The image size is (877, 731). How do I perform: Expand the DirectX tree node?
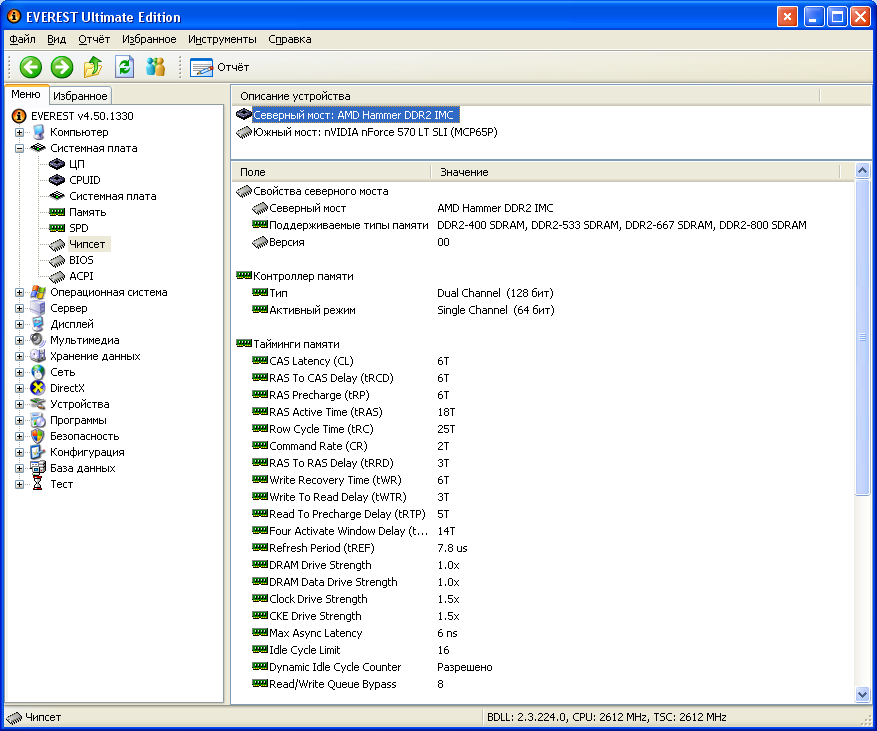[x=20, y=388]
